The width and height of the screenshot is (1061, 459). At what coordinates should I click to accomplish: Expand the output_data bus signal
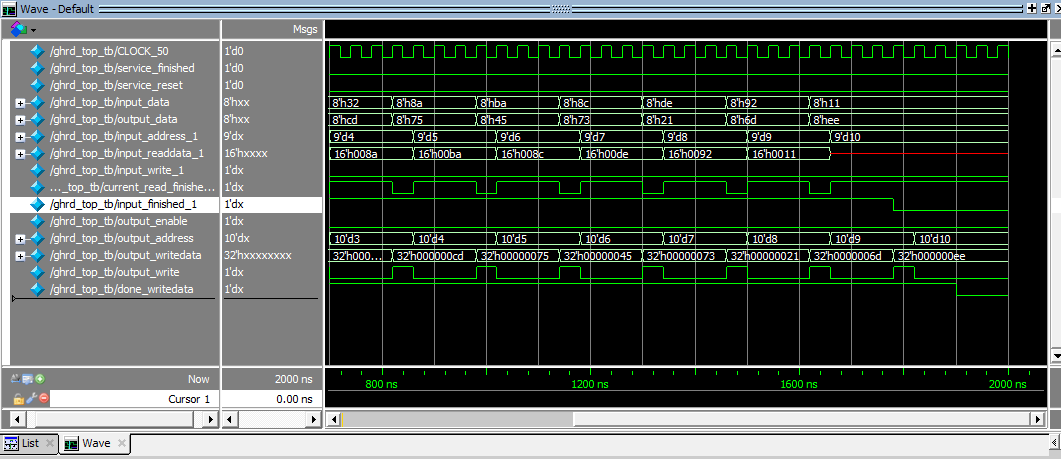pyautogui.click(x=20, y=120)
